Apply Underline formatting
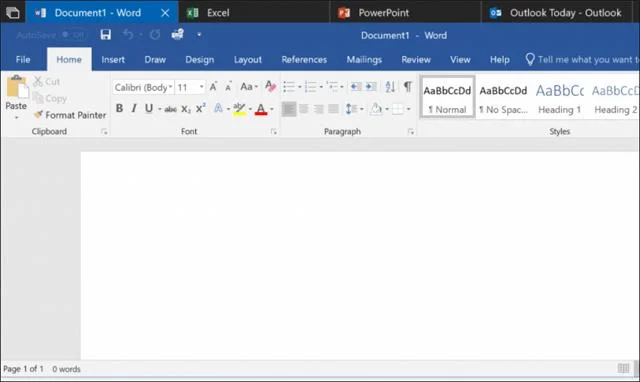This screenshot has height=382, width=640. click(x=149, y=109)
